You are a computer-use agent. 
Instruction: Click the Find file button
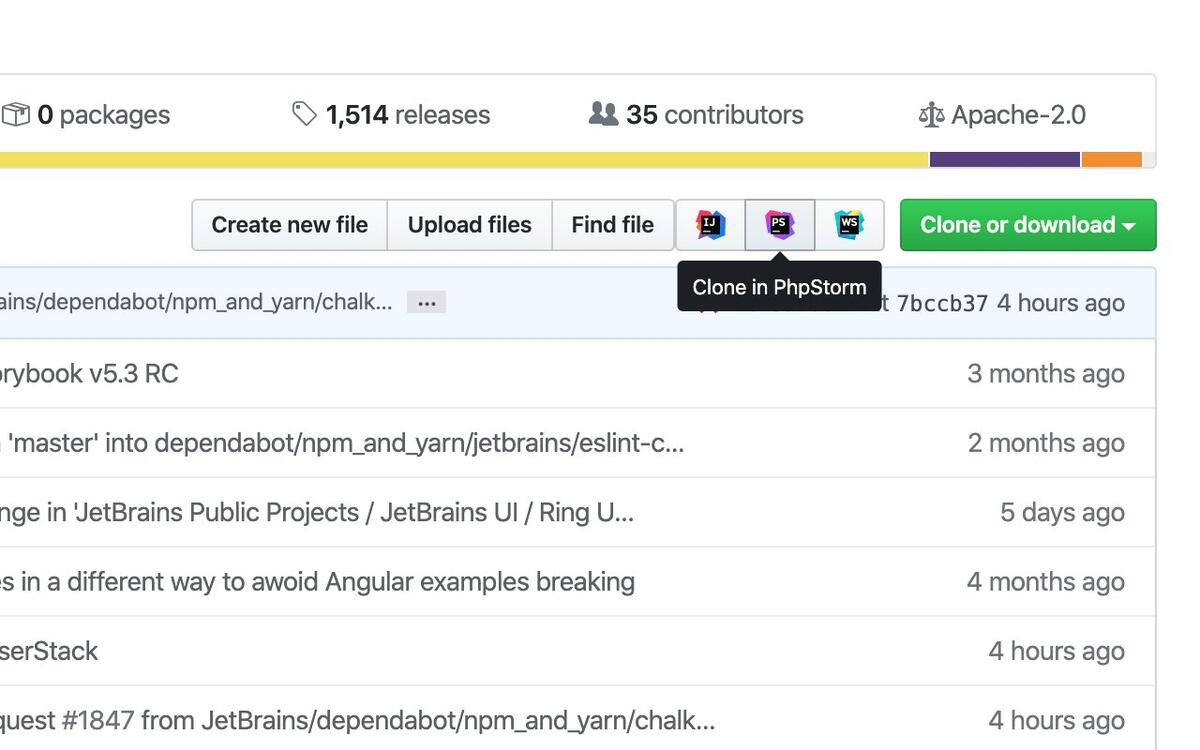[x=612, y=225]
